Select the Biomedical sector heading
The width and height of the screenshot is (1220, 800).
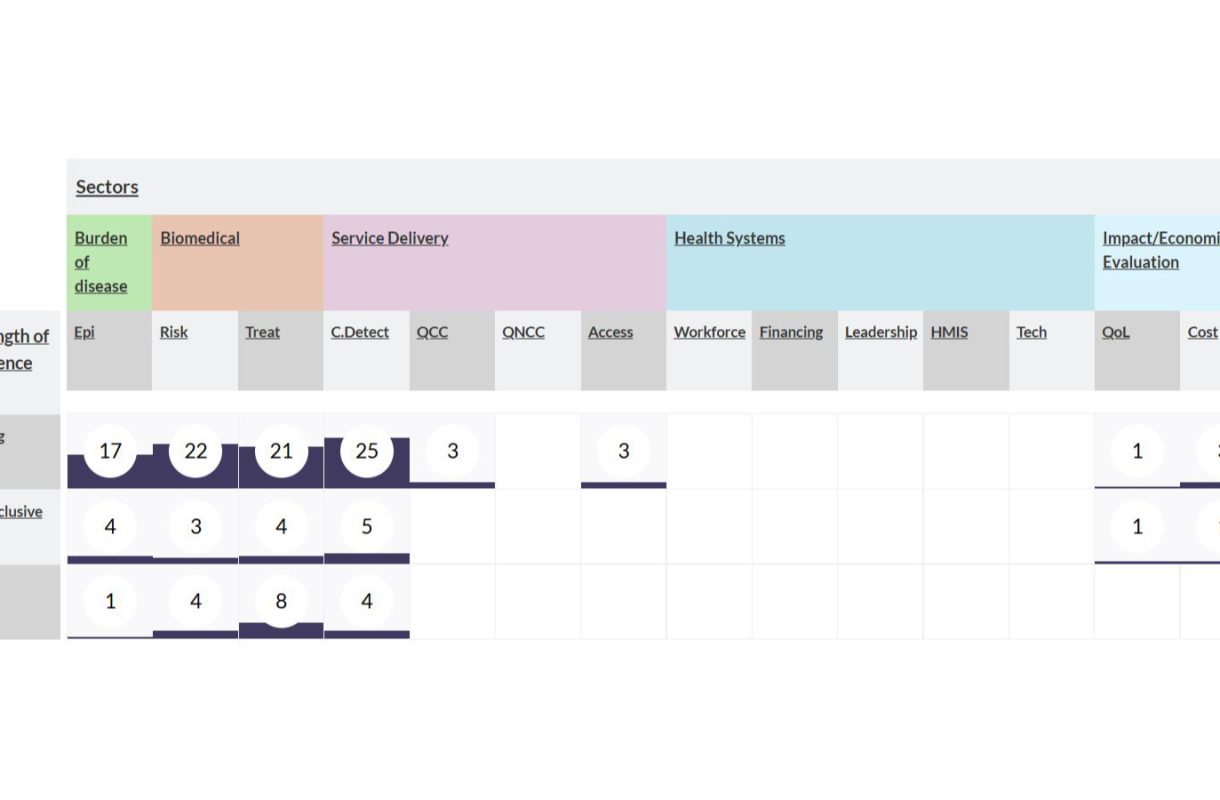coord(200,238)
